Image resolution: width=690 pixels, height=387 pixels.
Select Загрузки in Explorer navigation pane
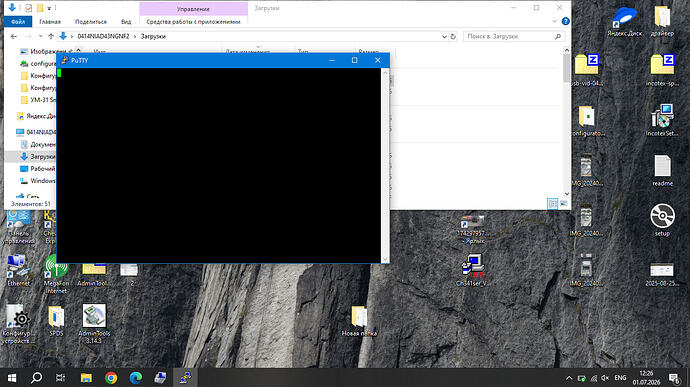(38, 157)
